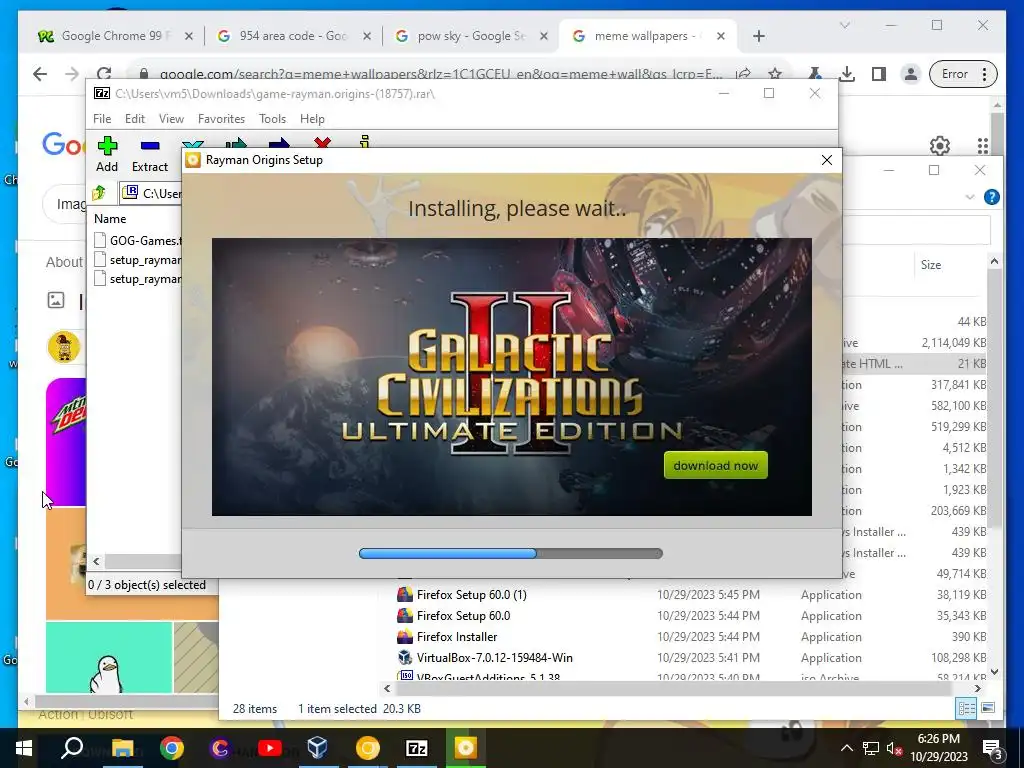
Task: Click the duck wallpaper thumbnail in Google
Action: 109,657
